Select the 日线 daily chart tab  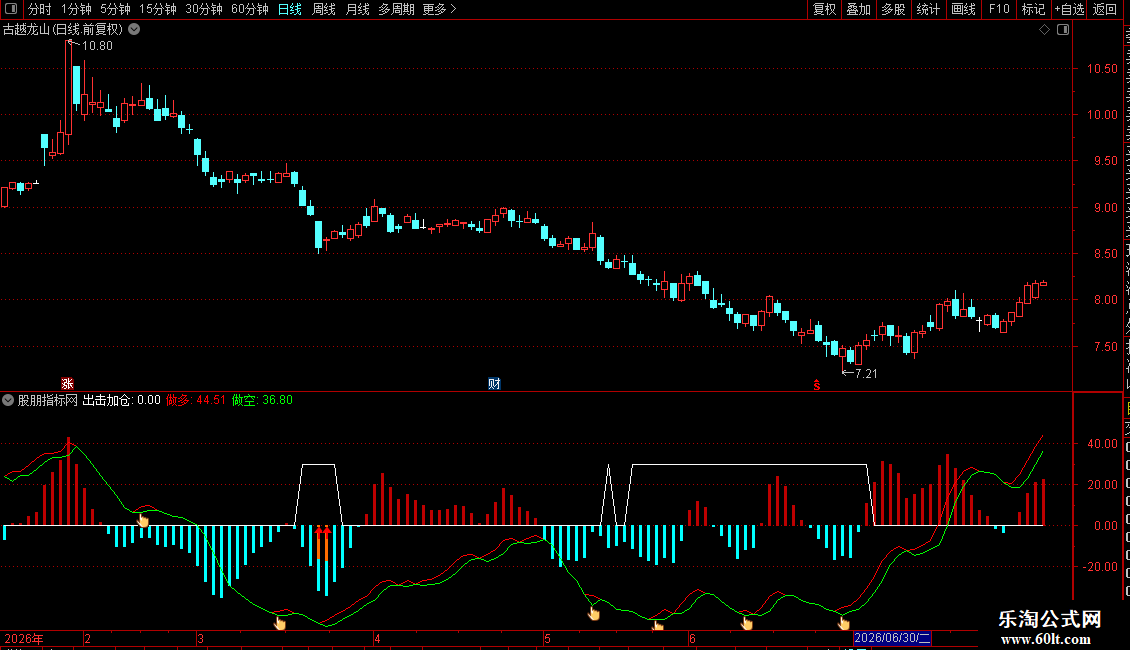pyautogui.click(x=290, y=9)
